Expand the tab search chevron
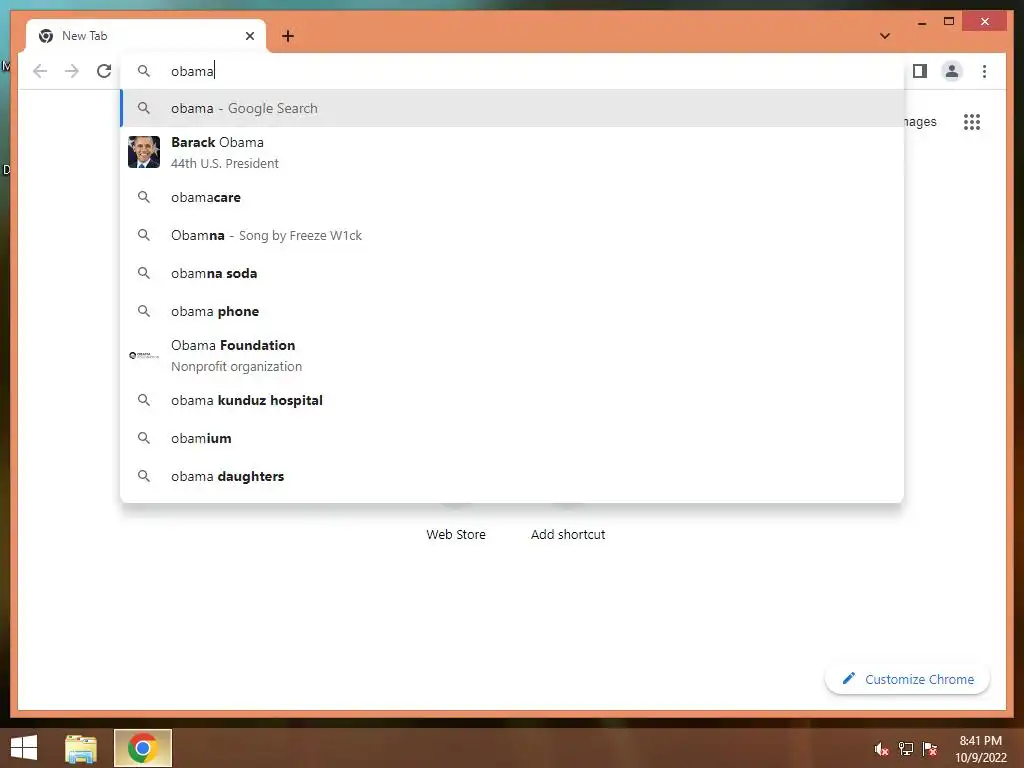 [884, 36]
